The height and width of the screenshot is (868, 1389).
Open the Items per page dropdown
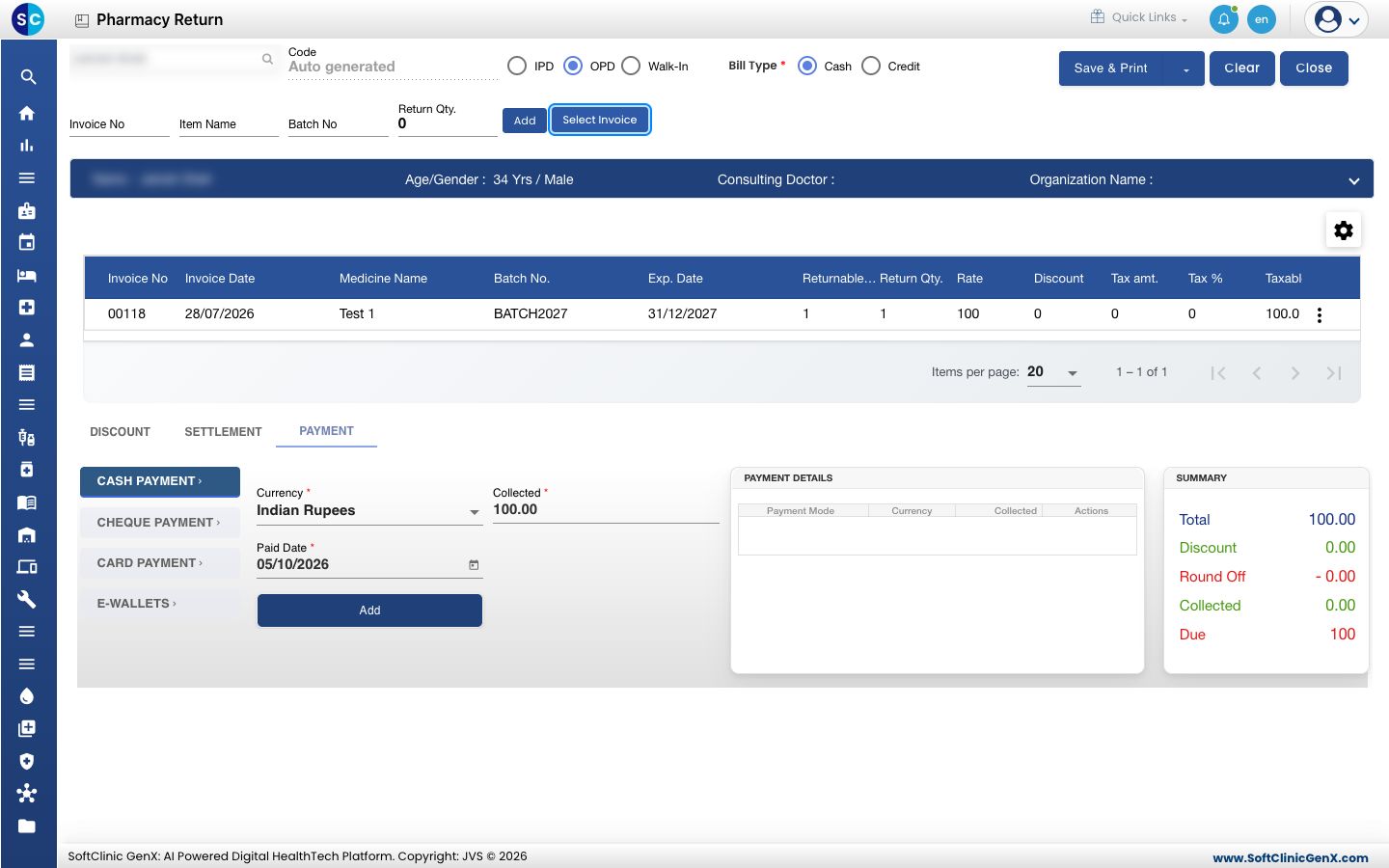[x=1053, y=372]
